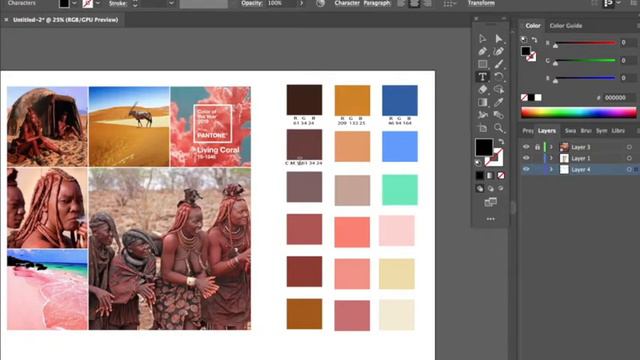The image size is (640, 360).
Task: Select the Artboard tool
Action: click(482, 128)
